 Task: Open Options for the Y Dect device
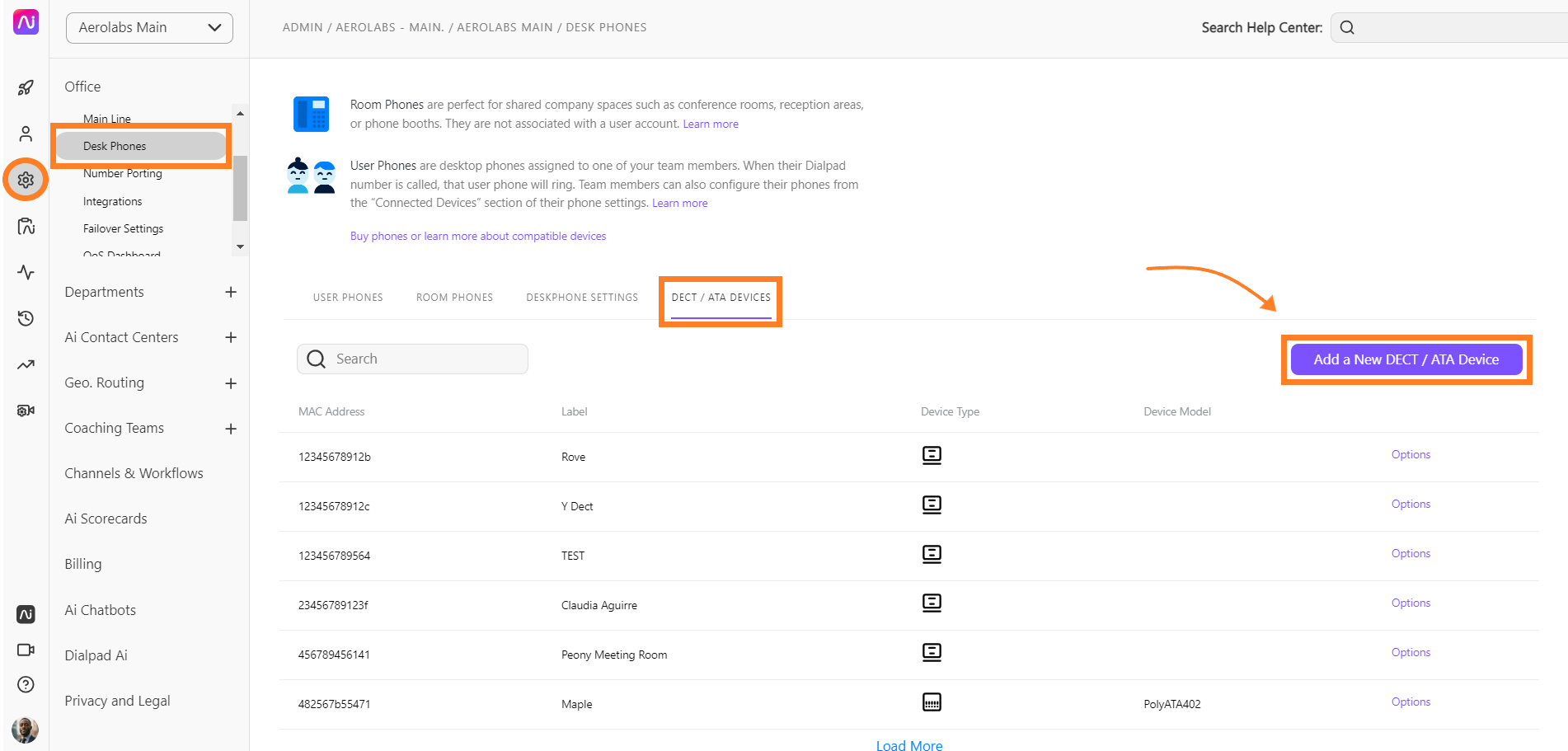pyautogui.click(x=1411, y=504)
